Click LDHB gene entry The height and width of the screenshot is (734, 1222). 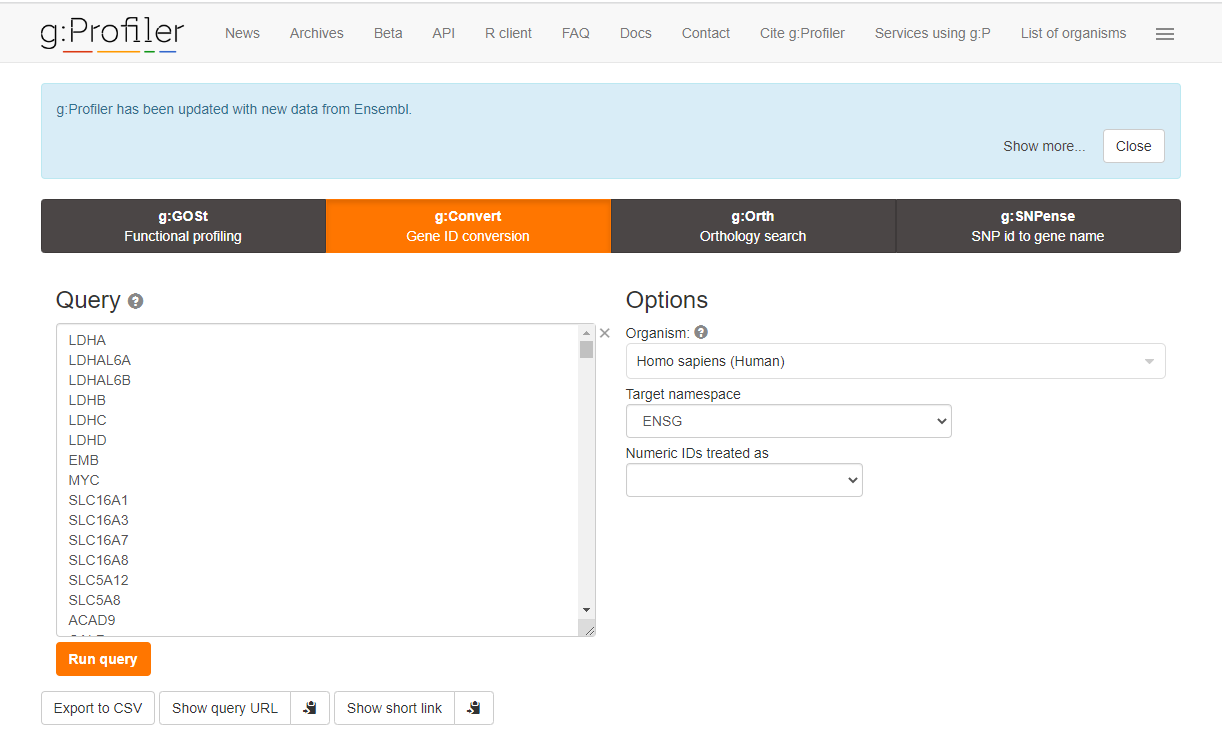click(87, 400)
